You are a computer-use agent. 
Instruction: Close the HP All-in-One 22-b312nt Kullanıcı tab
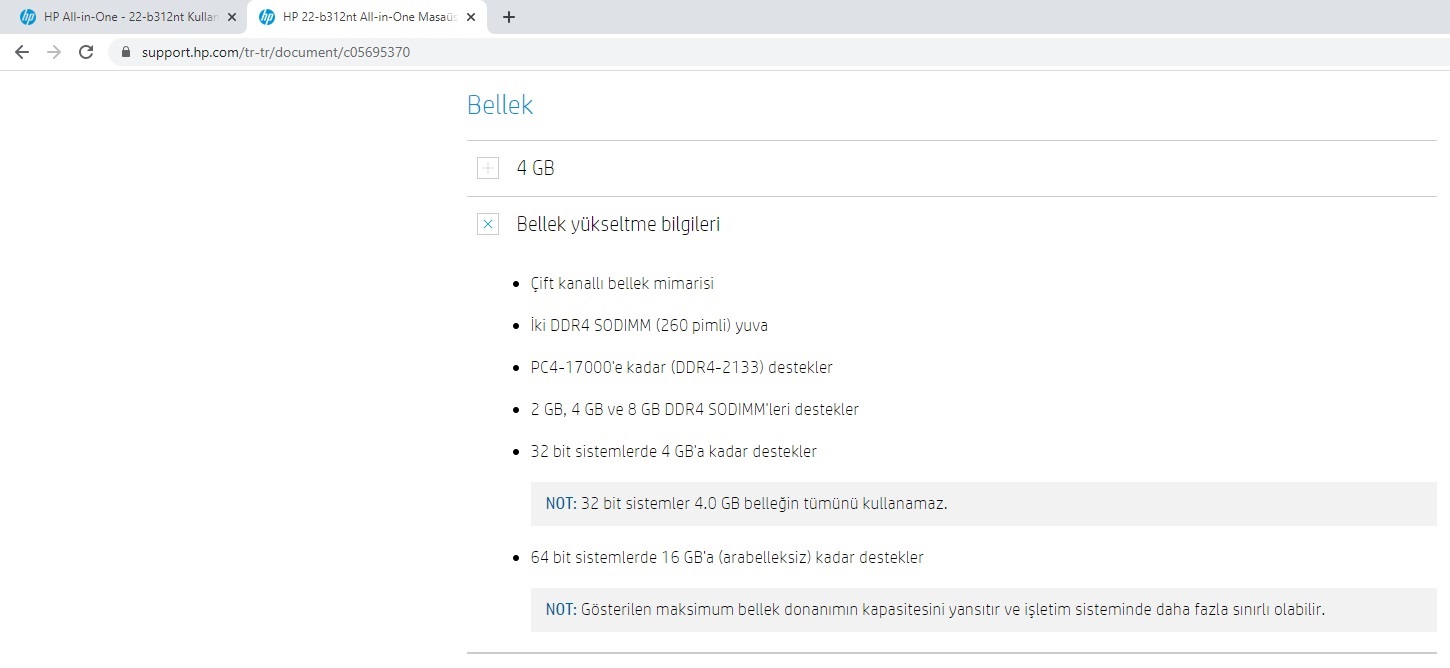pos(231,17)
